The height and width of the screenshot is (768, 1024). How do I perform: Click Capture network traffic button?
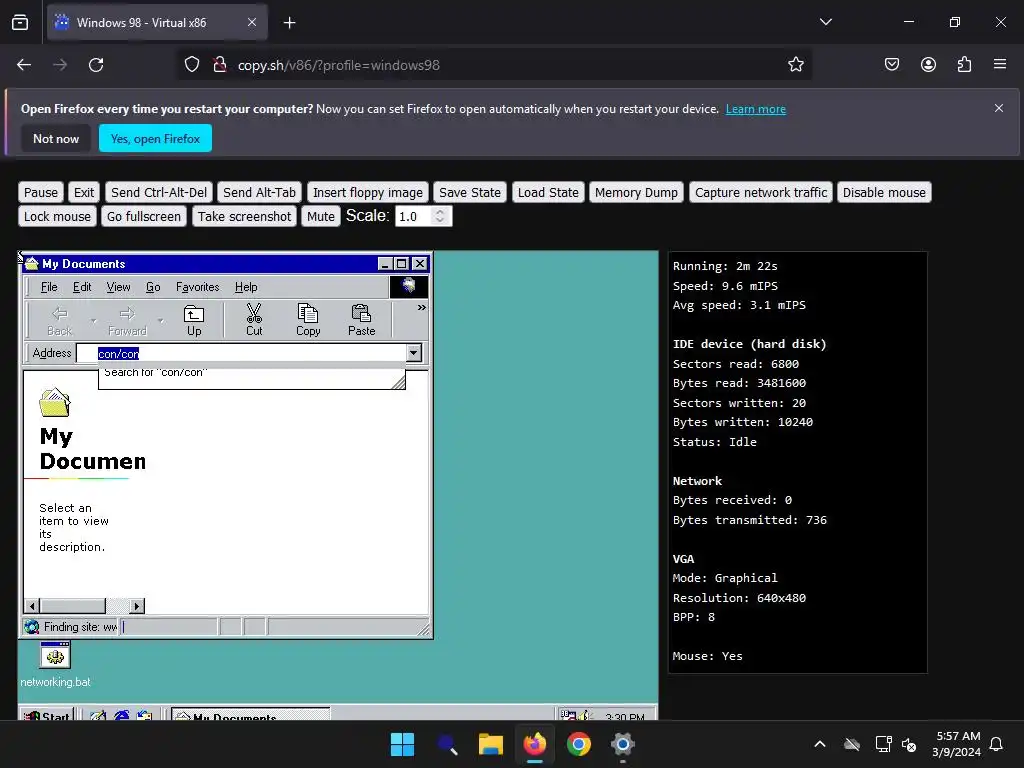coord(761,193)
